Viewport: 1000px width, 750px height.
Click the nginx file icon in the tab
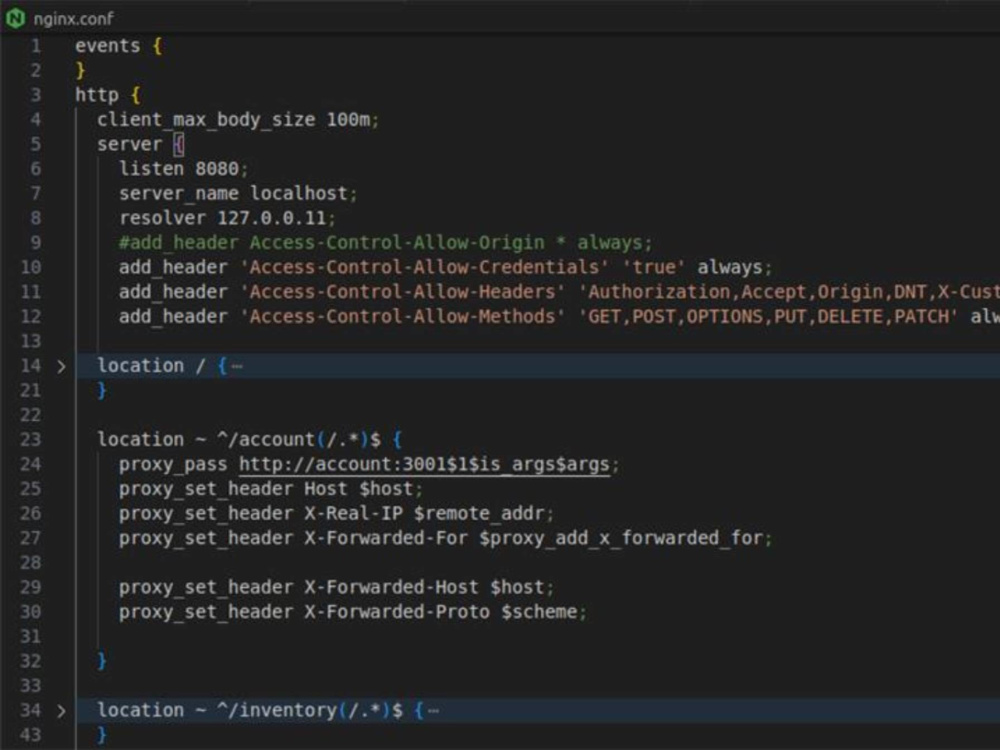pyautogui.click(x=15, y=18)
